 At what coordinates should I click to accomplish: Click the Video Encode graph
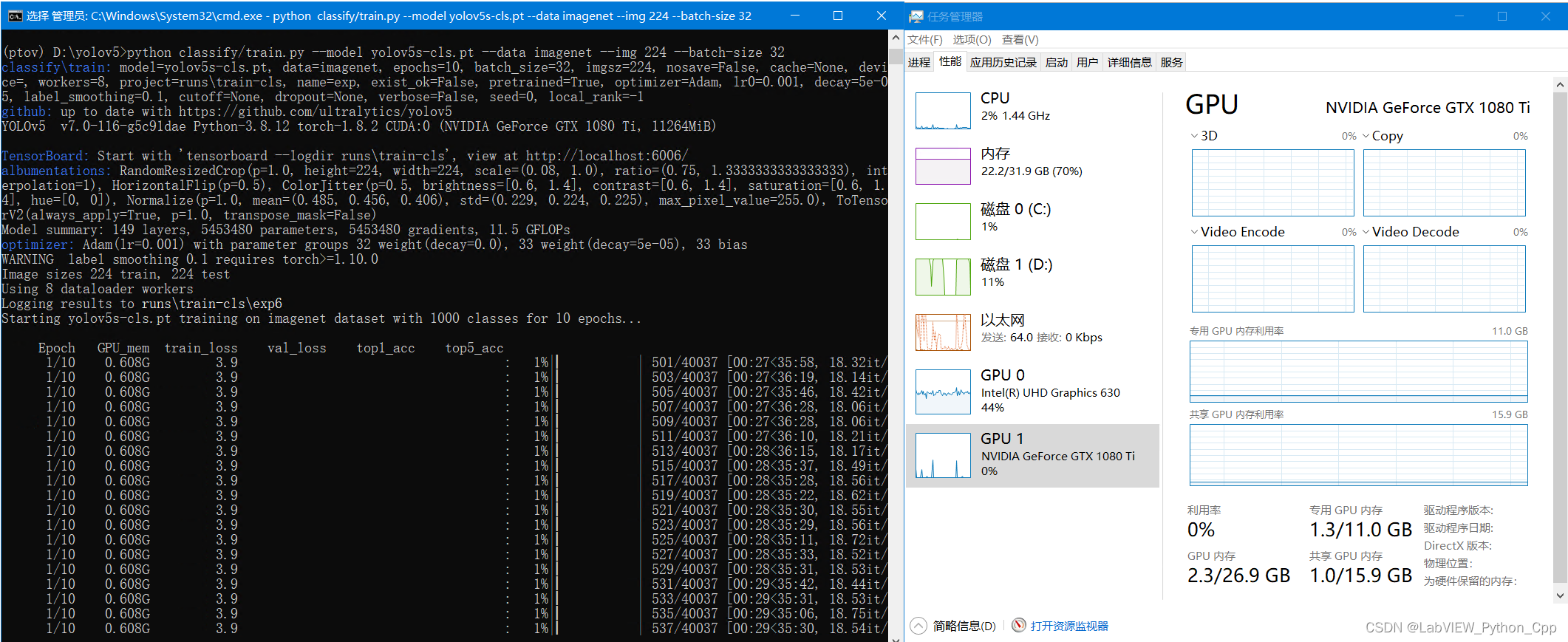[x=1272, y=279]
